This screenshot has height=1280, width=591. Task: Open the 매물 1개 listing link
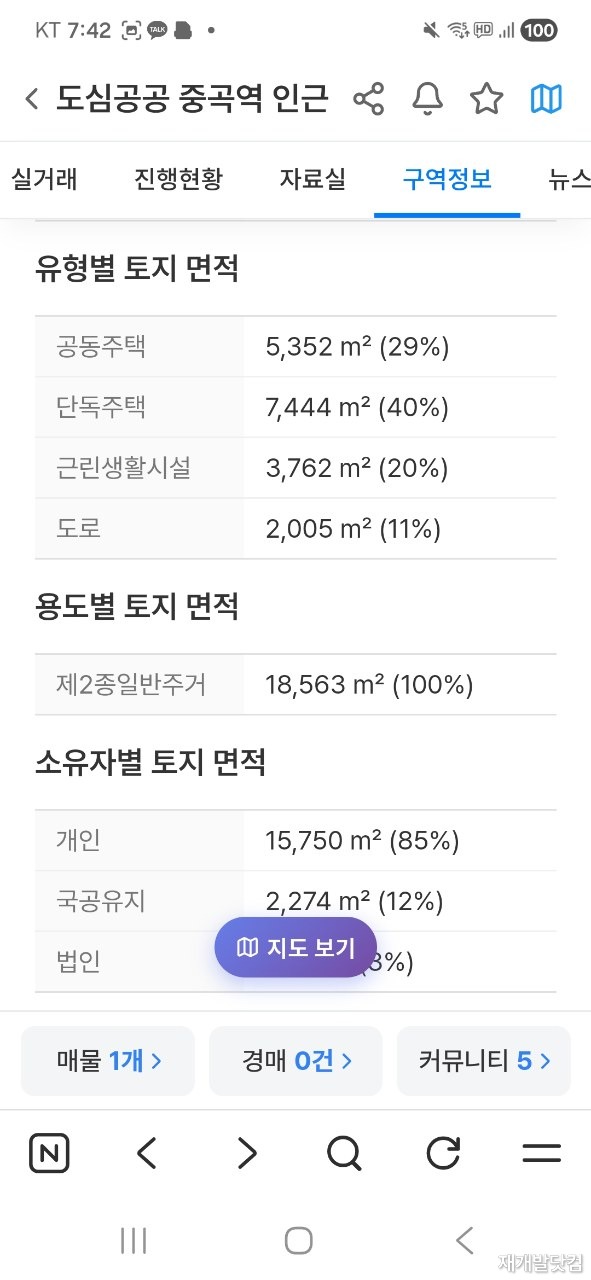108,1061
